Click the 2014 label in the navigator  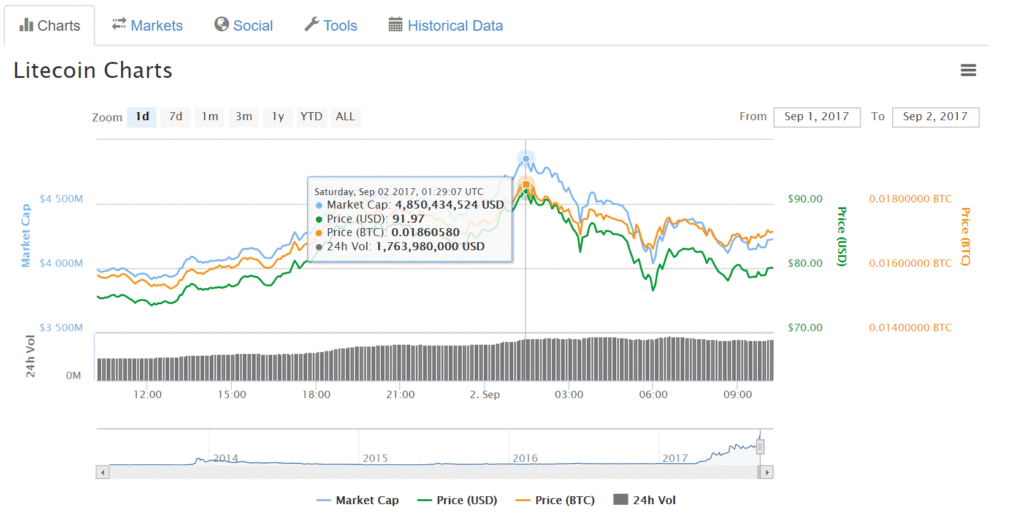225,458
